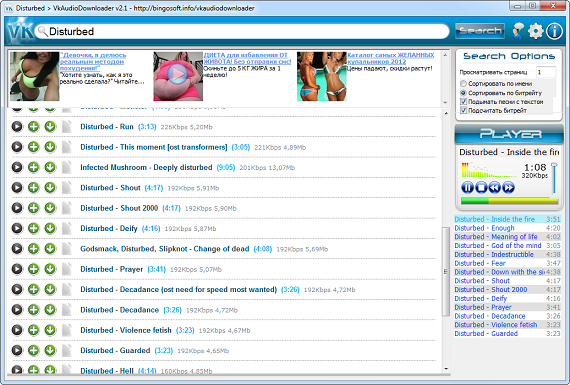
Task: Select Disturbed - Guarded in the playlist
Action: (507, 333)
